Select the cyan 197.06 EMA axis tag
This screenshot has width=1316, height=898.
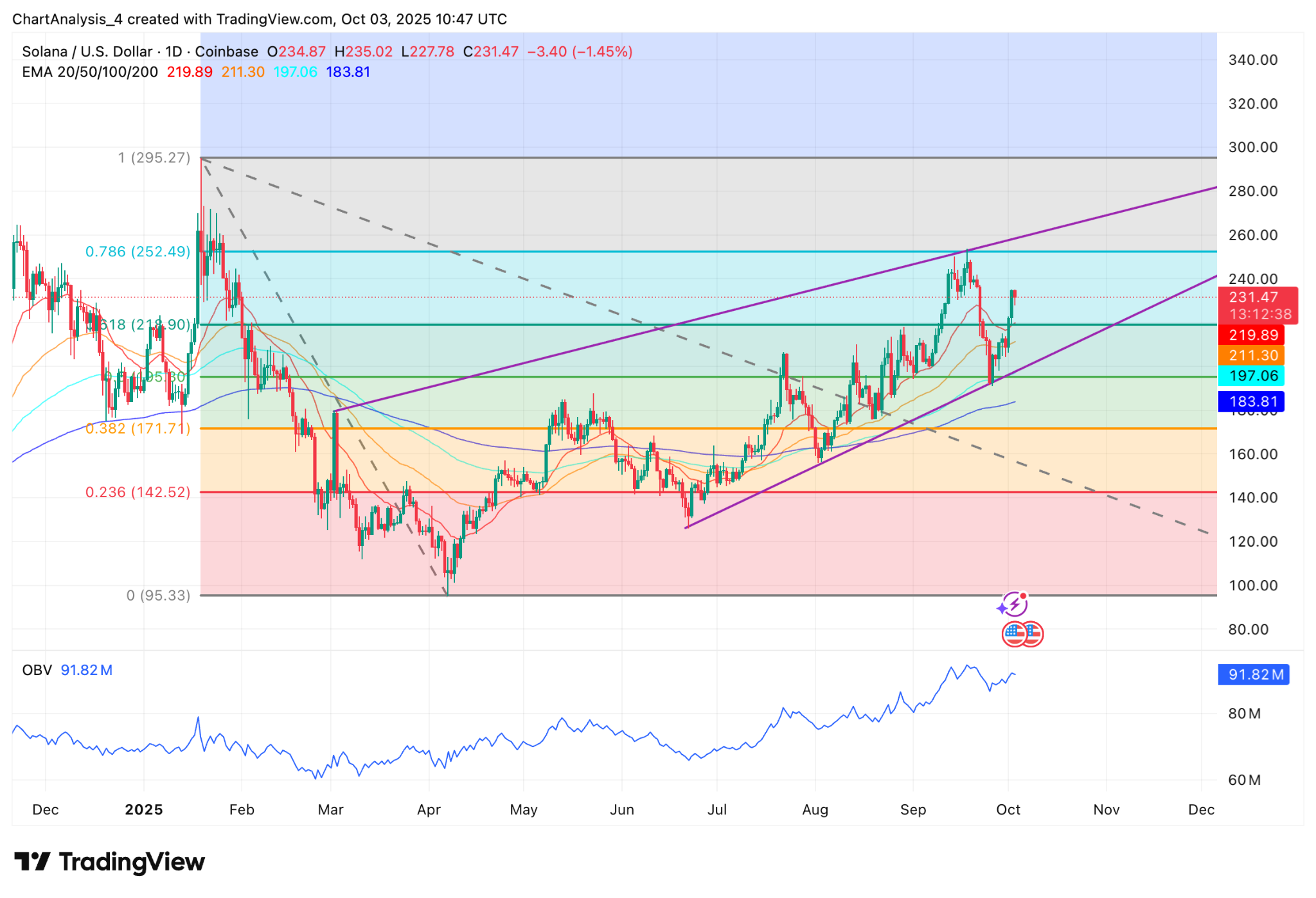pos(1252,376)
